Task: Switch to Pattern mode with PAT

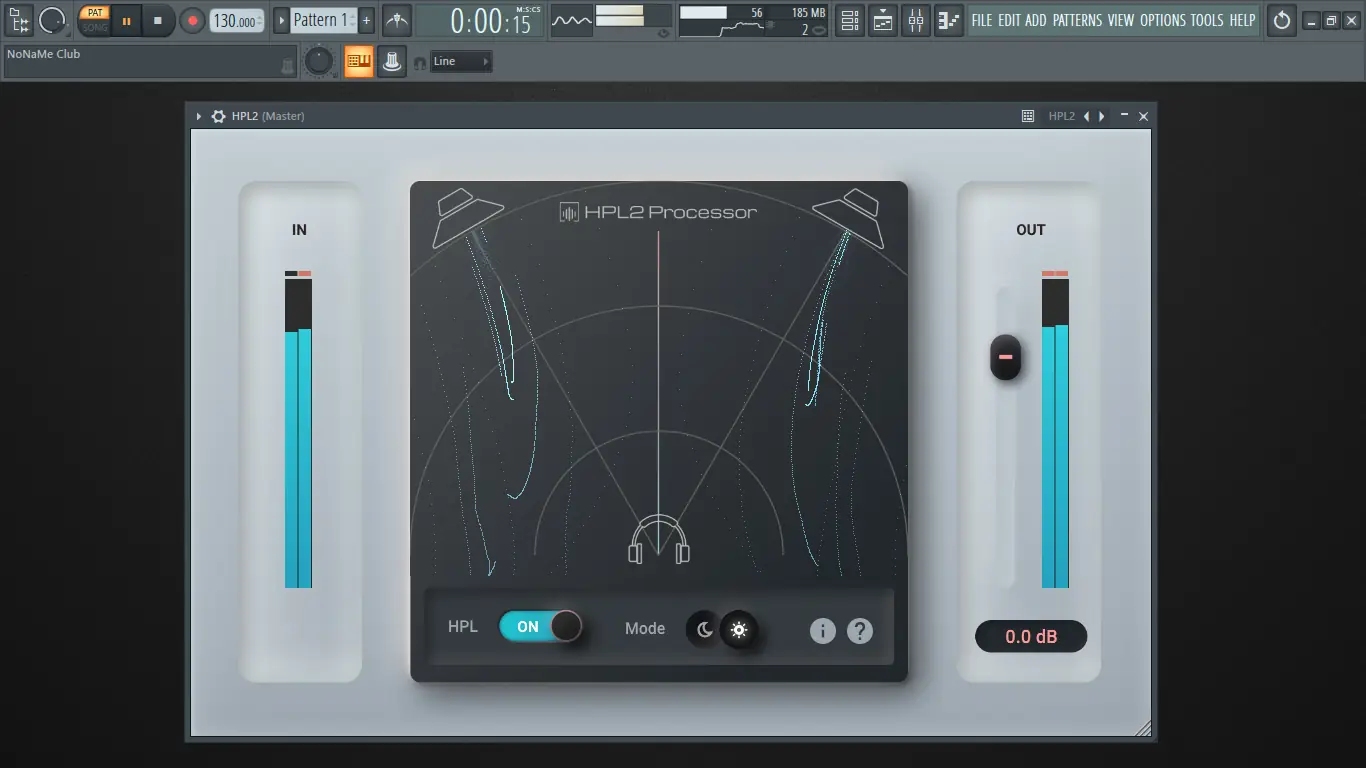Action: [x=95, y=13]
